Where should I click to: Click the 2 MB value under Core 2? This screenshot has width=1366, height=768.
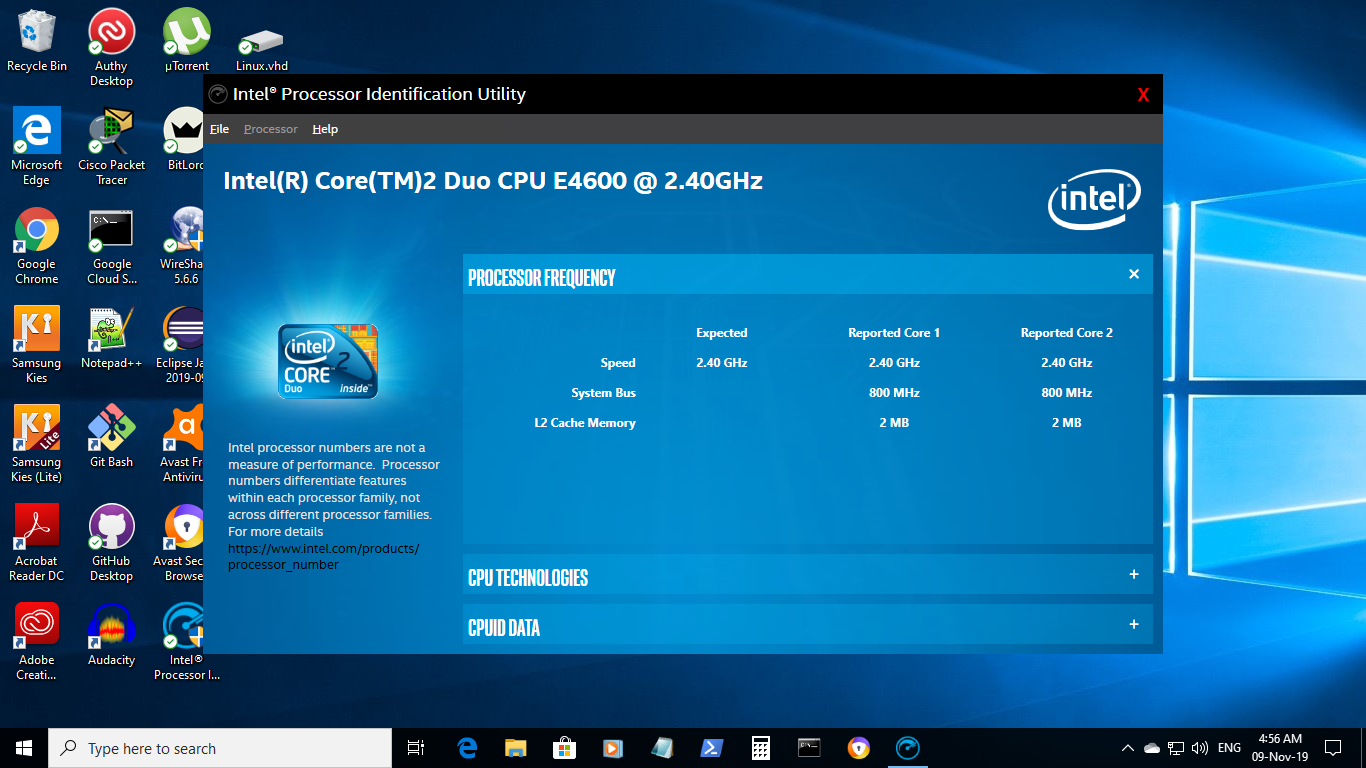pyautogui.click(x=1067, y=423)
